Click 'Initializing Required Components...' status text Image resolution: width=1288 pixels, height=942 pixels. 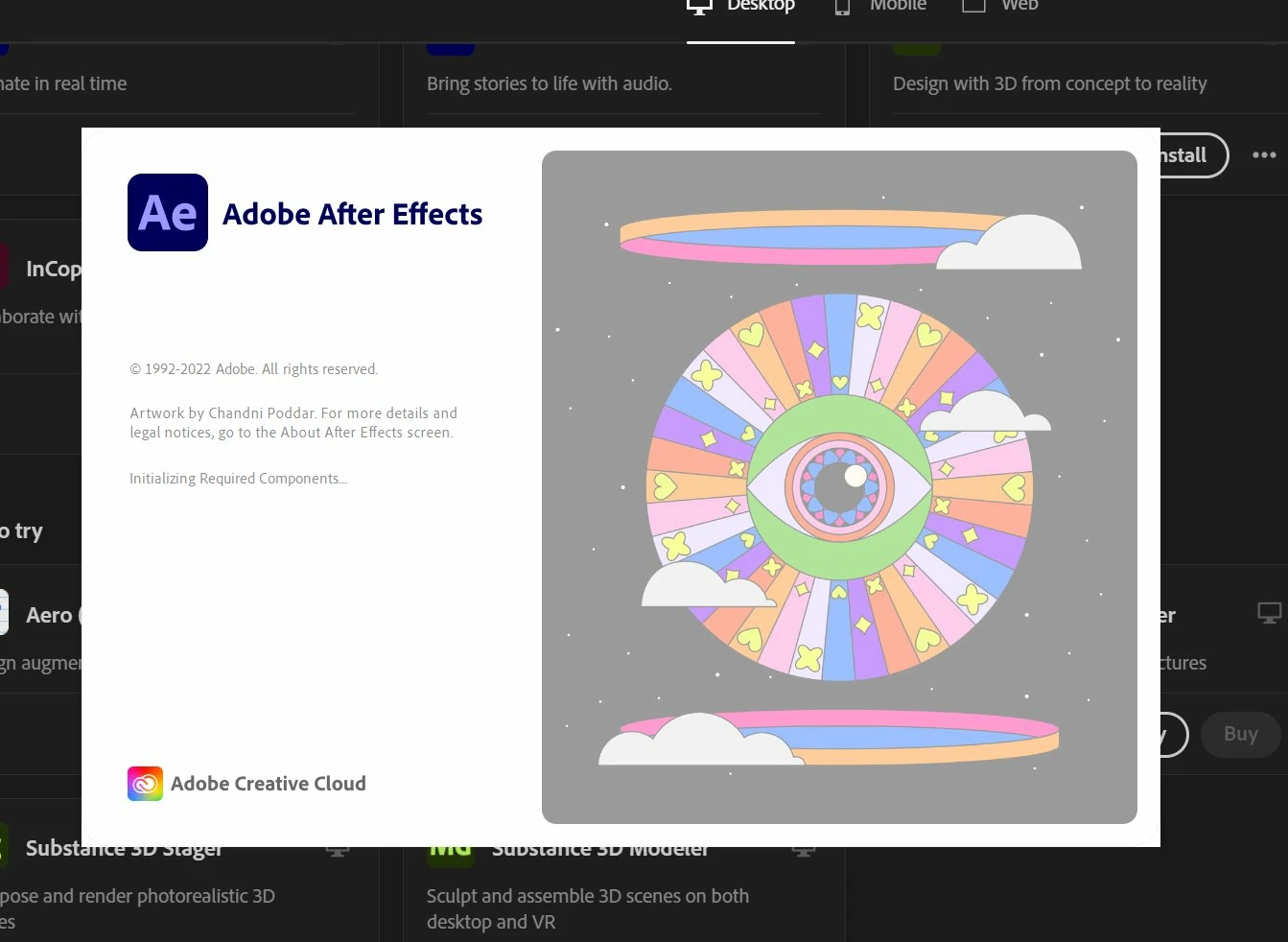click(x=238, y=479)
